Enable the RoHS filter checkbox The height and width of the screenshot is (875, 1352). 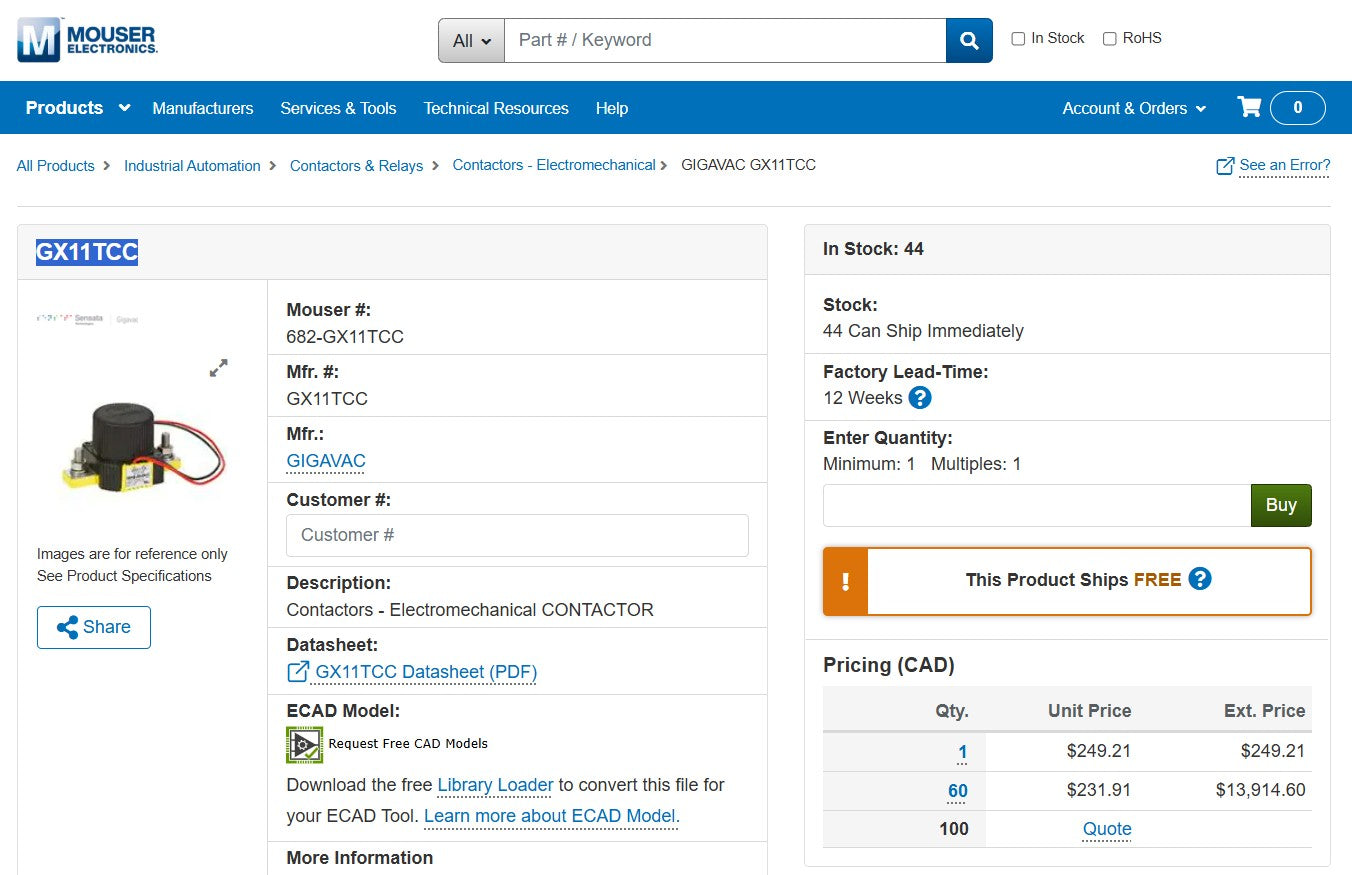coord(1109,39)
